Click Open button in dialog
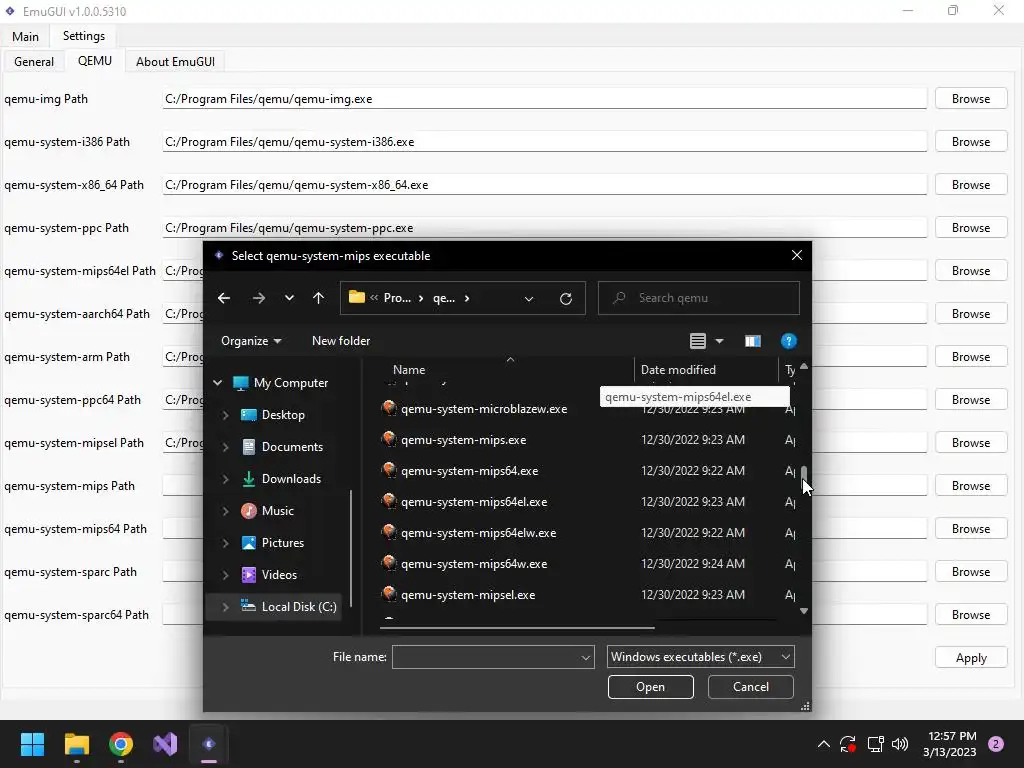1024x768 pixels. 650,687
